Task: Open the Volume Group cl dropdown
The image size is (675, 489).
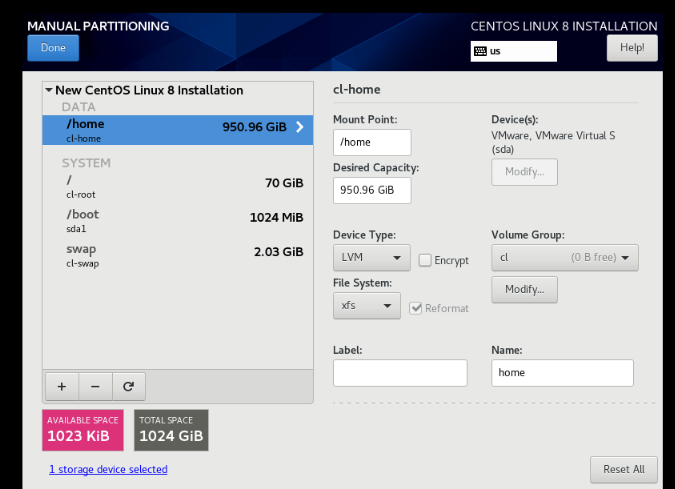Action: click(x=564, y=257)
